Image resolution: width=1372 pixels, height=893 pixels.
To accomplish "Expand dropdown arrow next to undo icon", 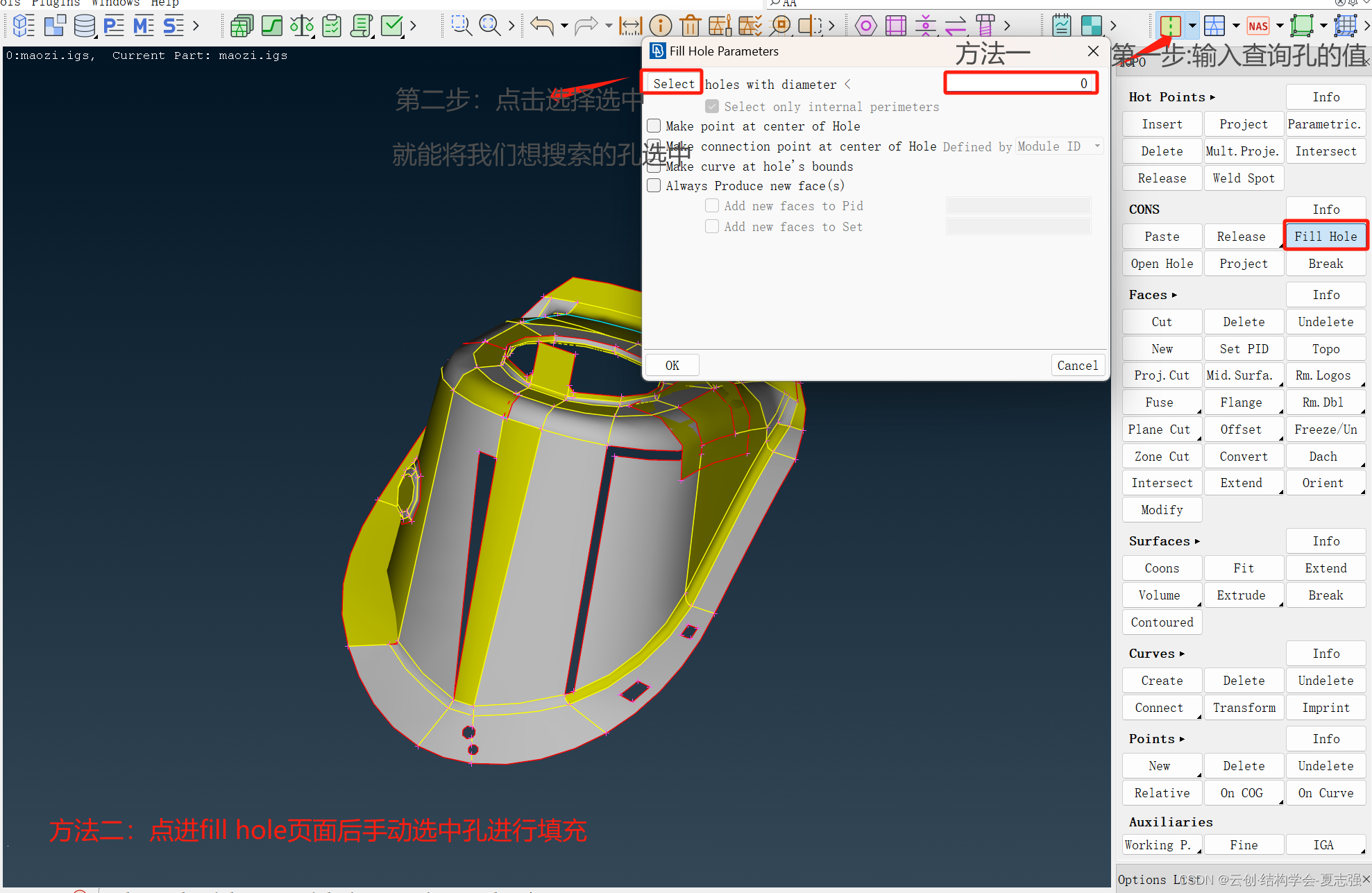I will point(564,26).
